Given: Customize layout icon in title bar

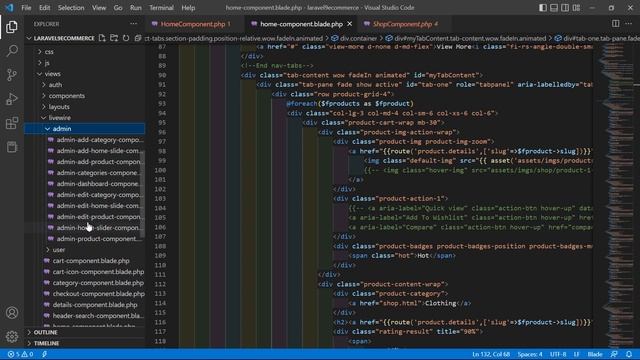Looking at the screenshot, I should point(576,7).
